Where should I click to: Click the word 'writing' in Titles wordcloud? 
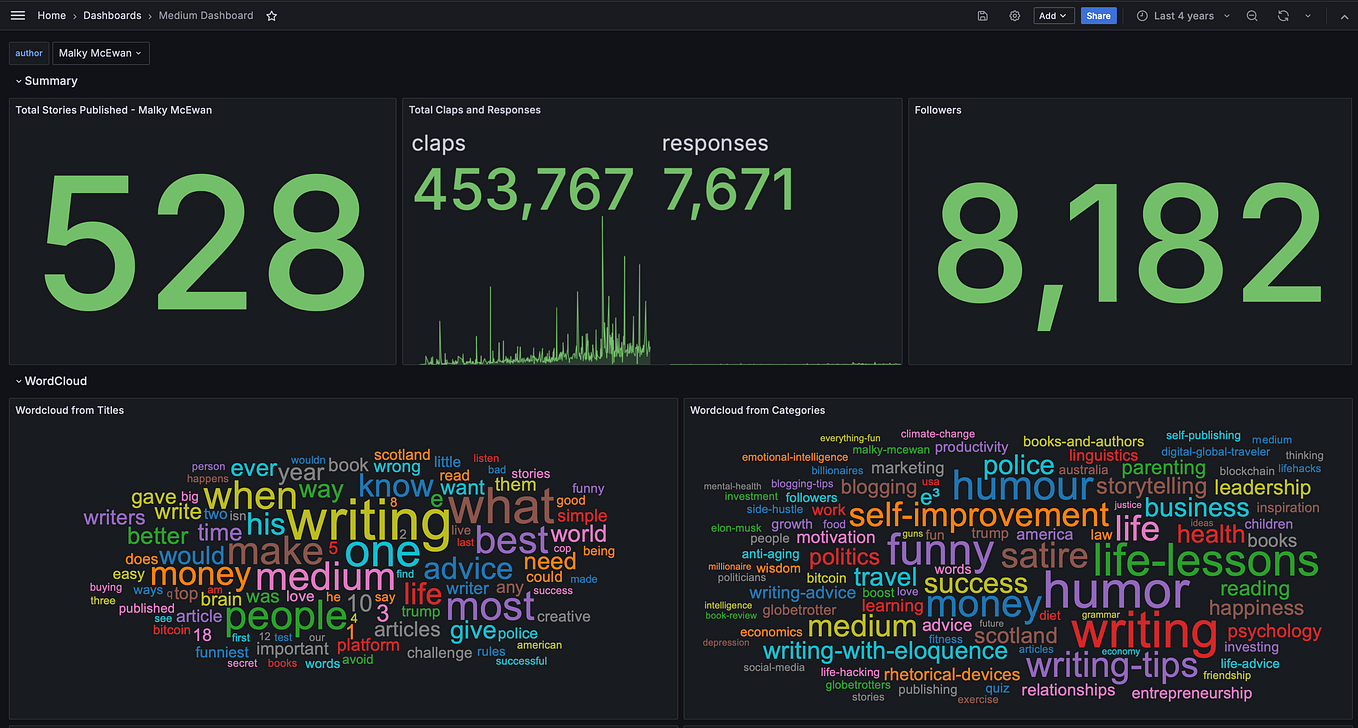click(x=369, y=523)
